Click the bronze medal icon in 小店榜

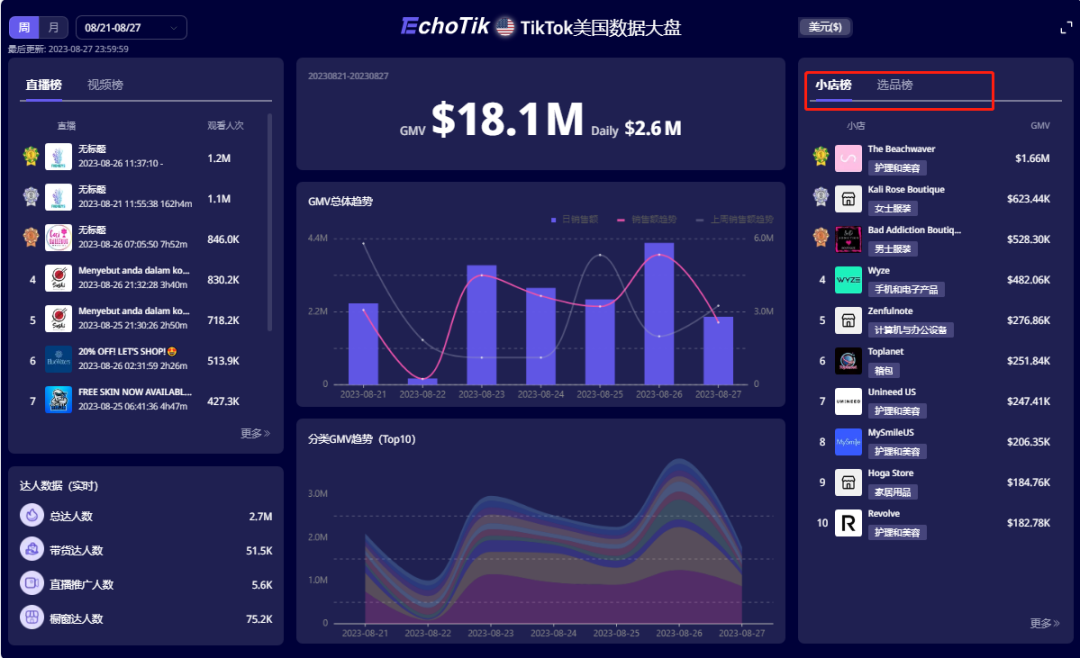[820, 238]
